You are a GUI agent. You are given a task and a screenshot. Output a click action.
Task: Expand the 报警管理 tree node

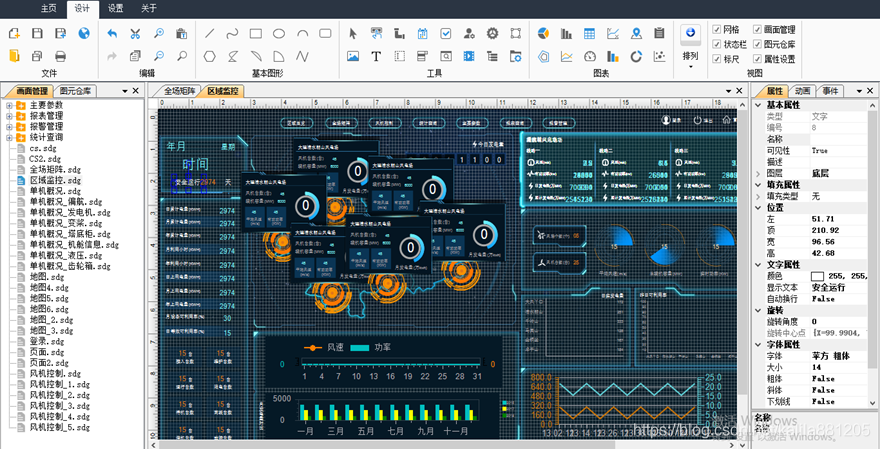(x=10, y=127)
